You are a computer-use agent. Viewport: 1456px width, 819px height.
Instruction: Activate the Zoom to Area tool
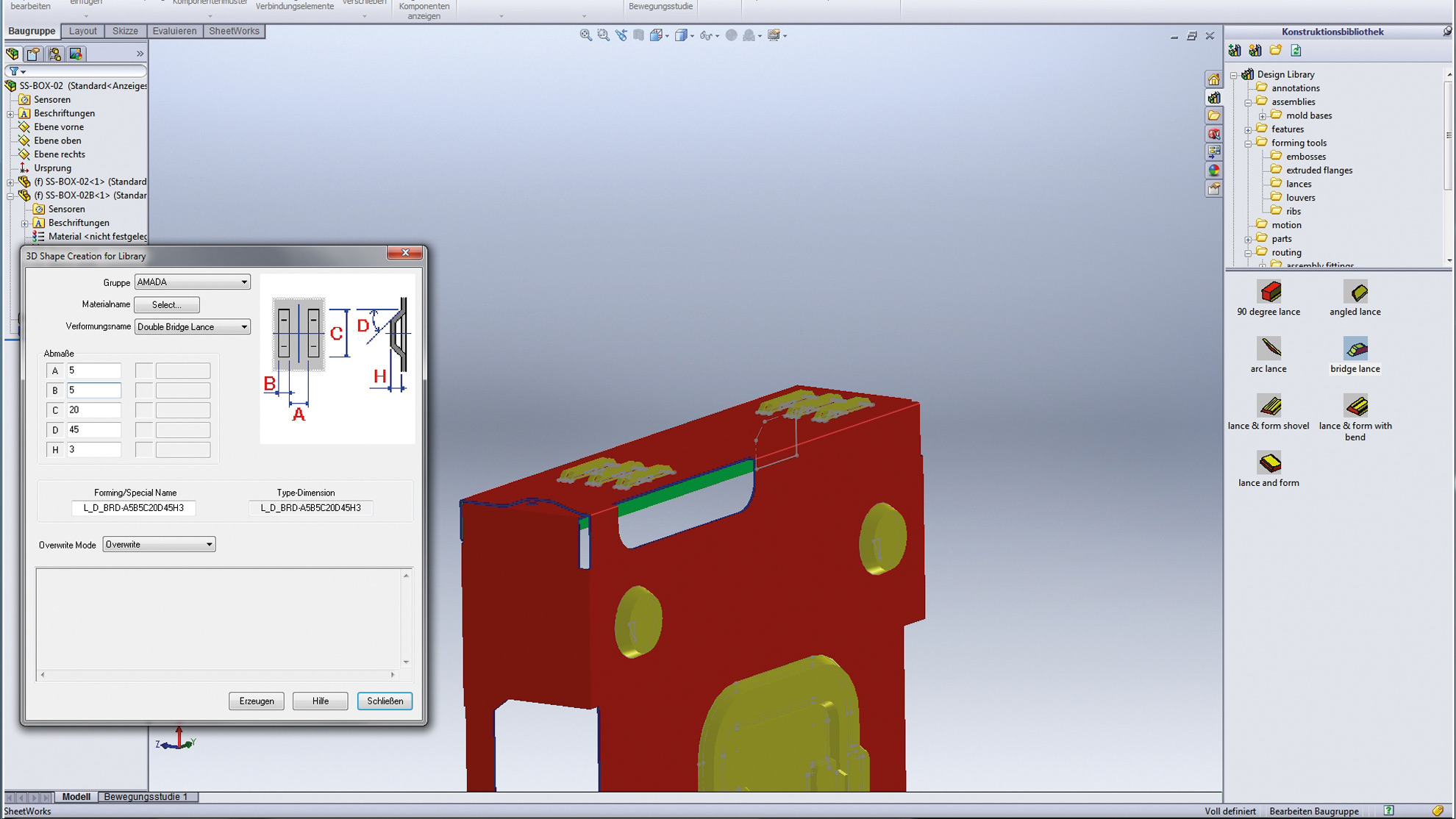(602, 35)
